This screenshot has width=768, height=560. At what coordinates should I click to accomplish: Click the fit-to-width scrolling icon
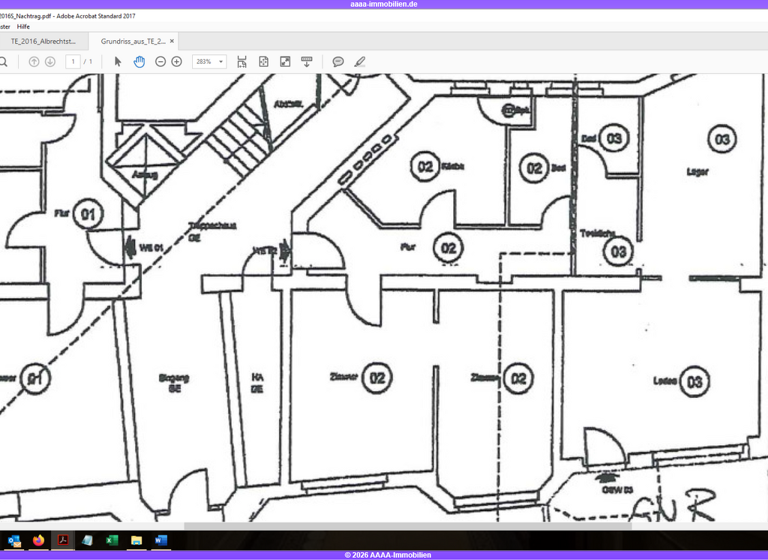(242, 62)
